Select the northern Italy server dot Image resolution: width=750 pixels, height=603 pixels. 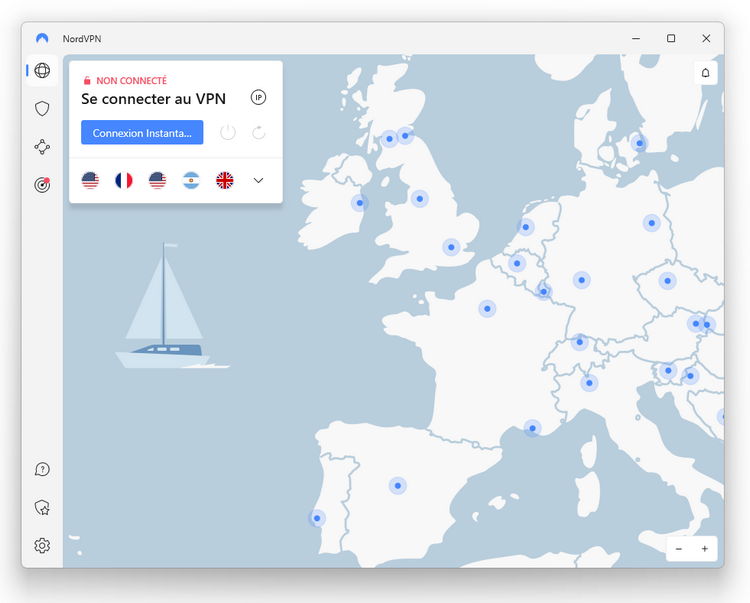pos(589,383)
